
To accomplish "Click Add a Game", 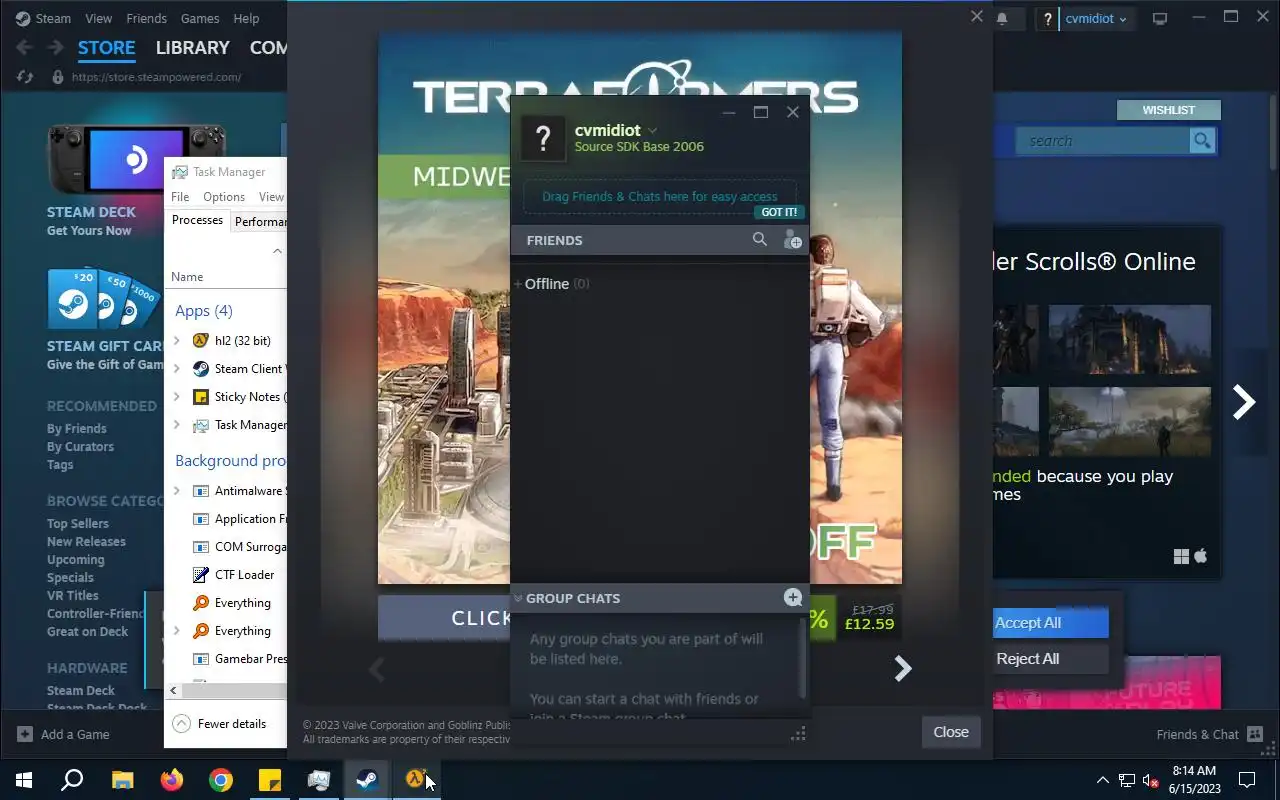I will point(64,734).
